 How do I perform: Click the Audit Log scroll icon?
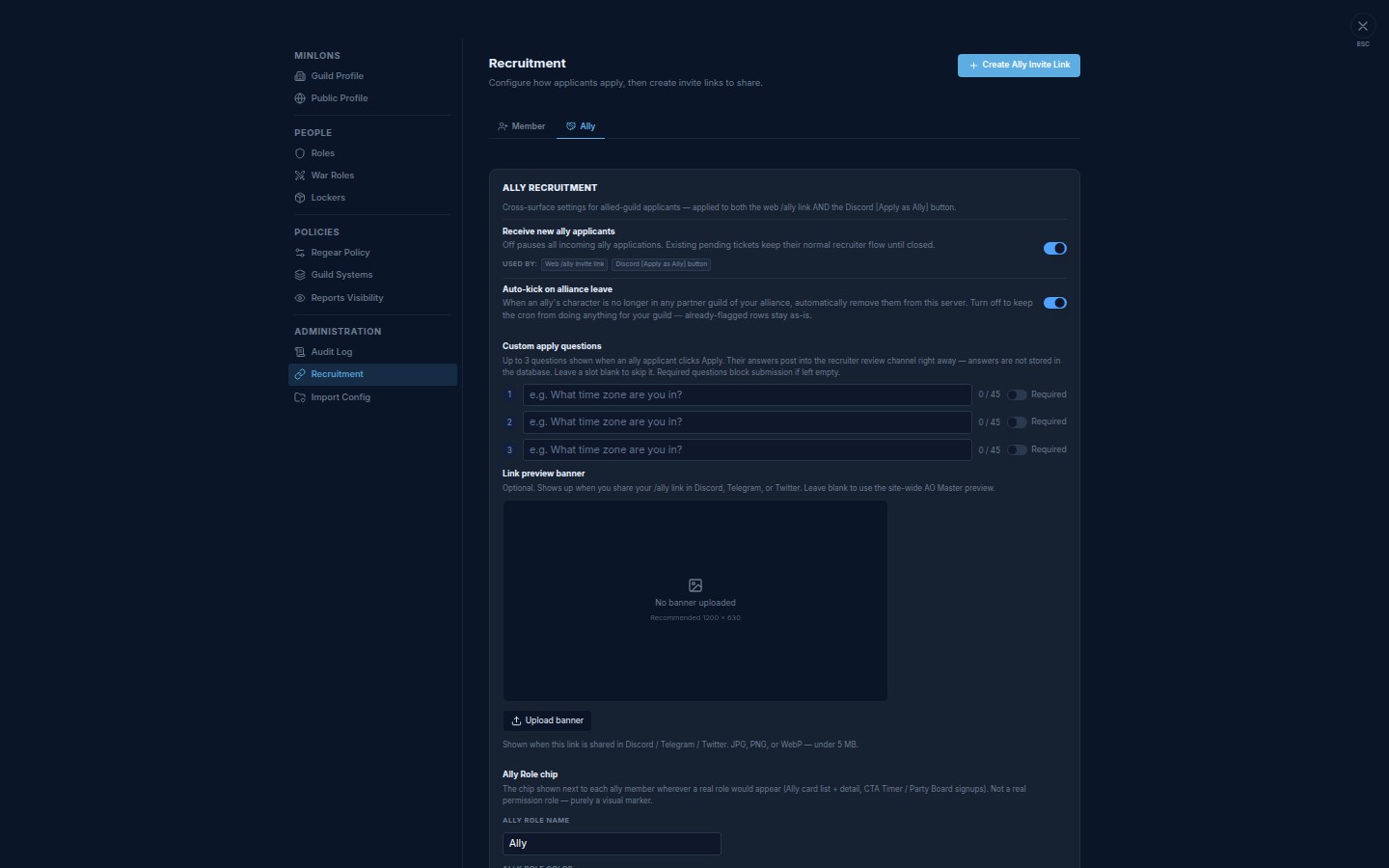[300, 352]
